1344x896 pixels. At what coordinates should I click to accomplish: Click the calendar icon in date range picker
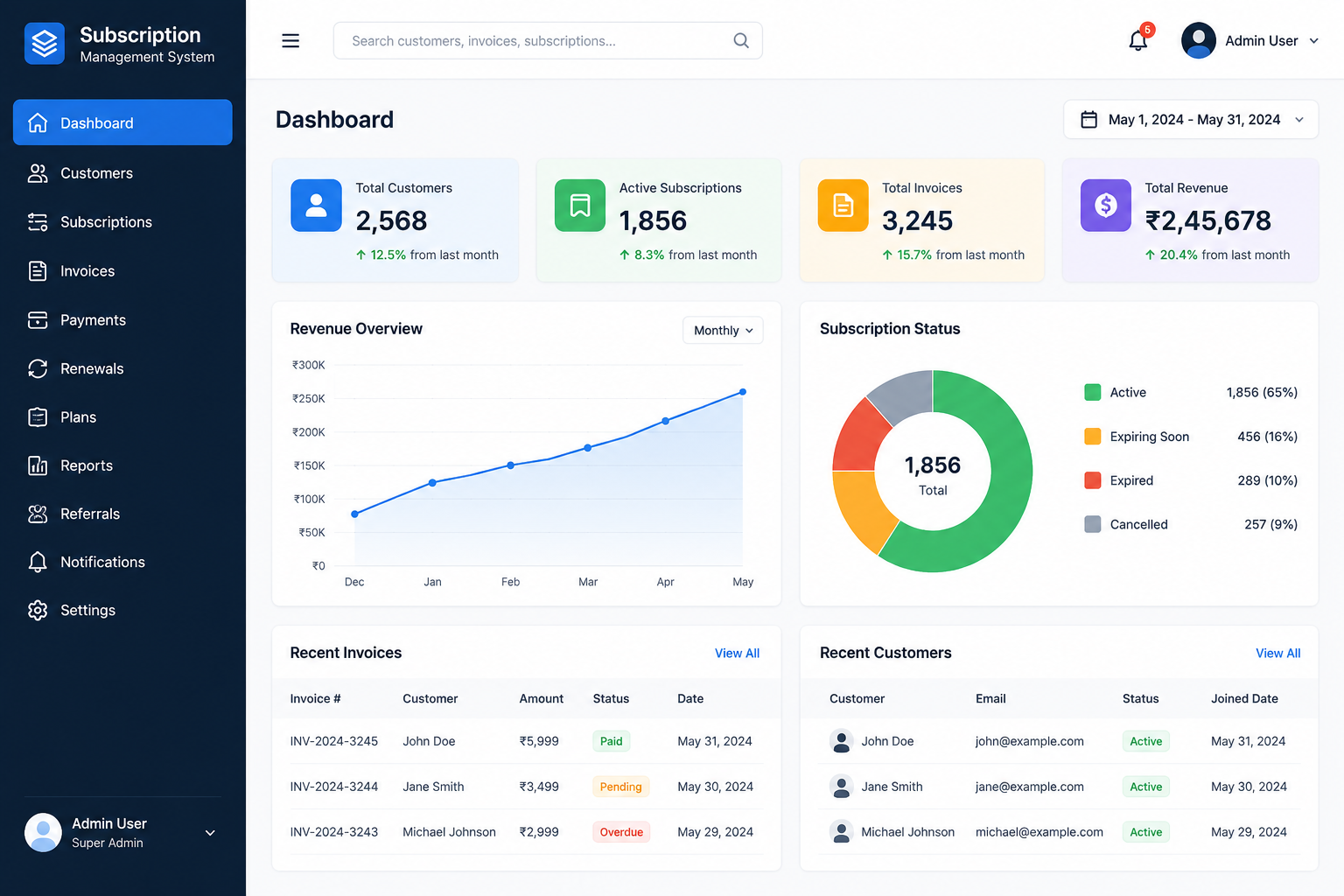(1089, 120)
